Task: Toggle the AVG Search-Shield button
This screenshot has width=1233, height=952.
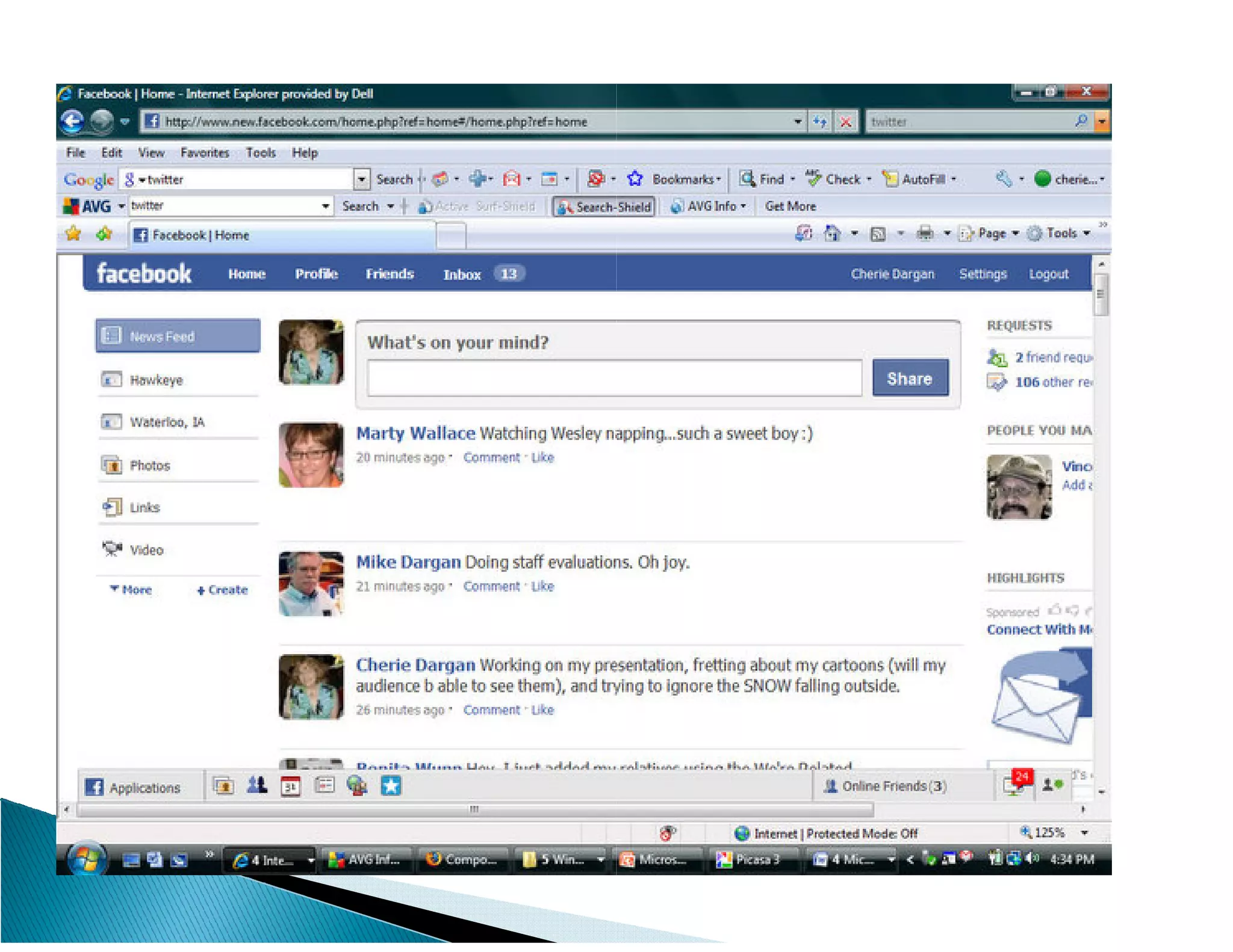Action: pyautogui.click(x=604, y=206)
